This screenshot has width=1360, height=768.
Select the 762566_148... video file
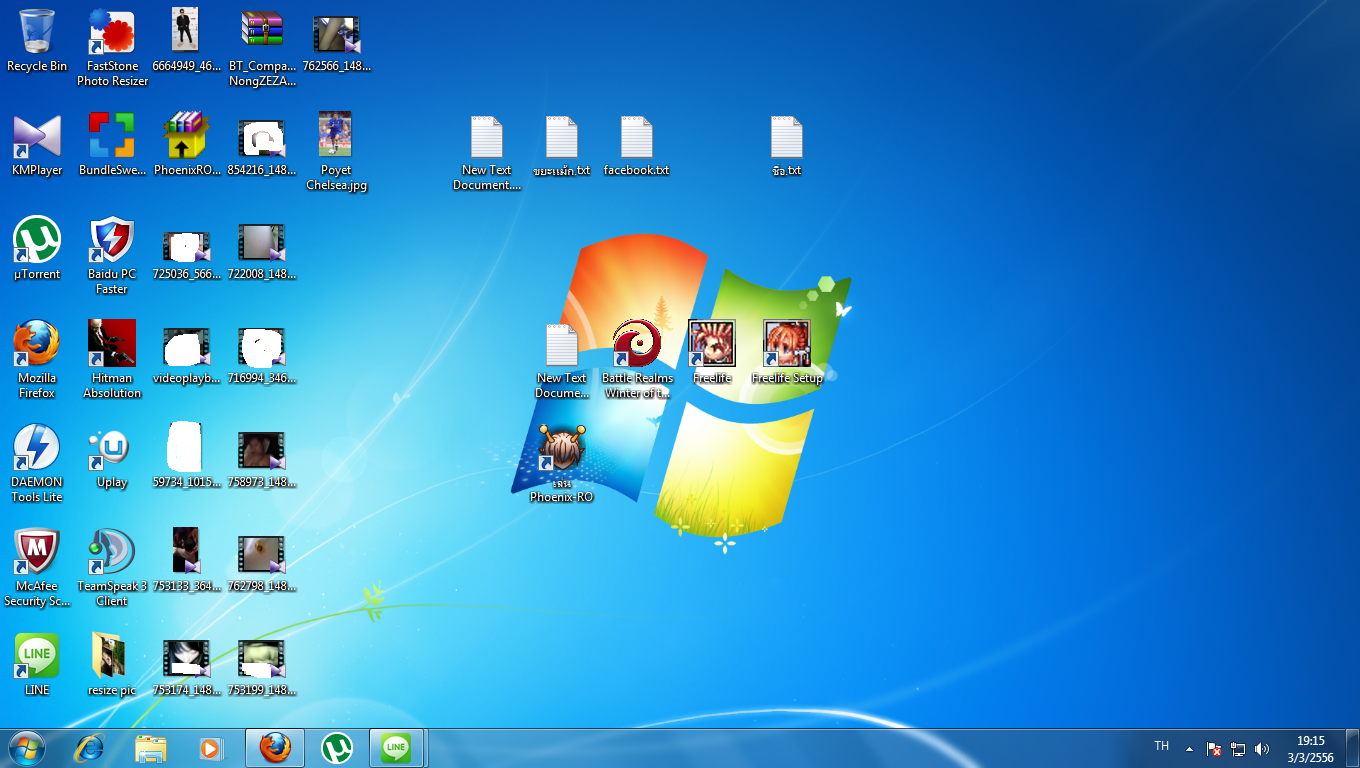[337, 41]
